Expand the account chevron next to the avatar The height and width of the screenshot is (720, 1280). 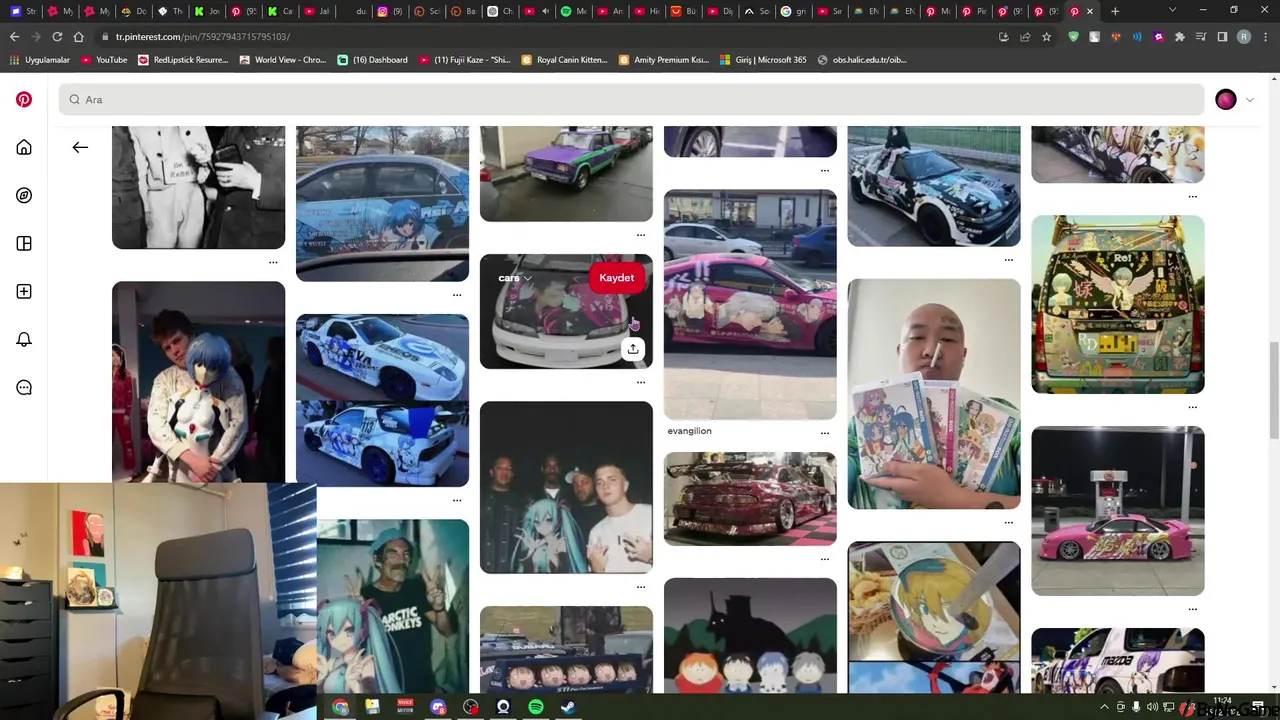(x=1249, y=99)
